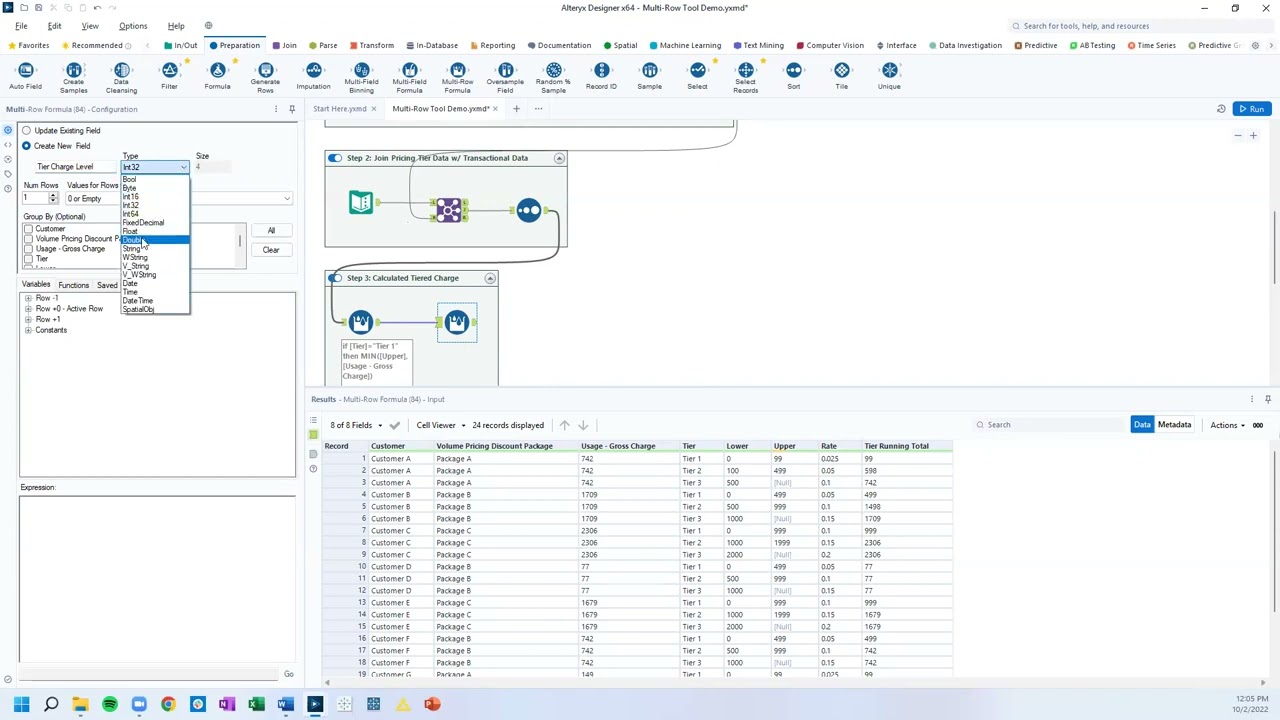The width and height of the screenshot is (1280, 720).
Task: Choose V_WString in the Type list
Action: coord(155,275)
